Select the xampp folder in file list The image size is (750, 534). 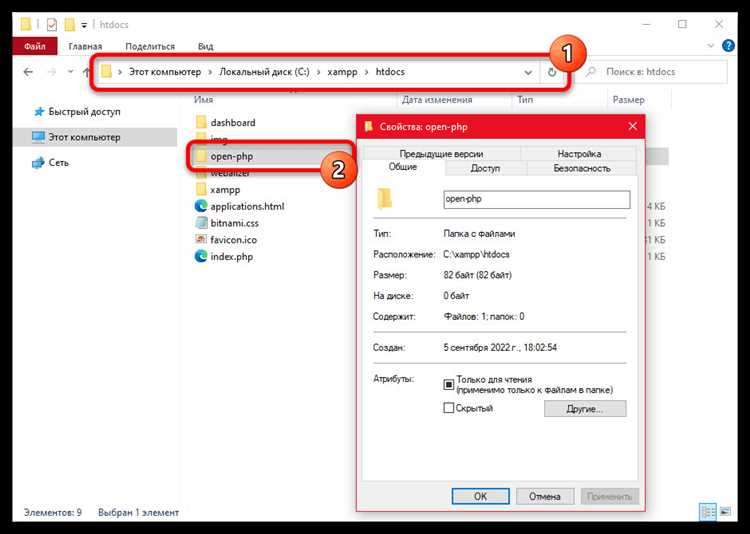point(225,189)
